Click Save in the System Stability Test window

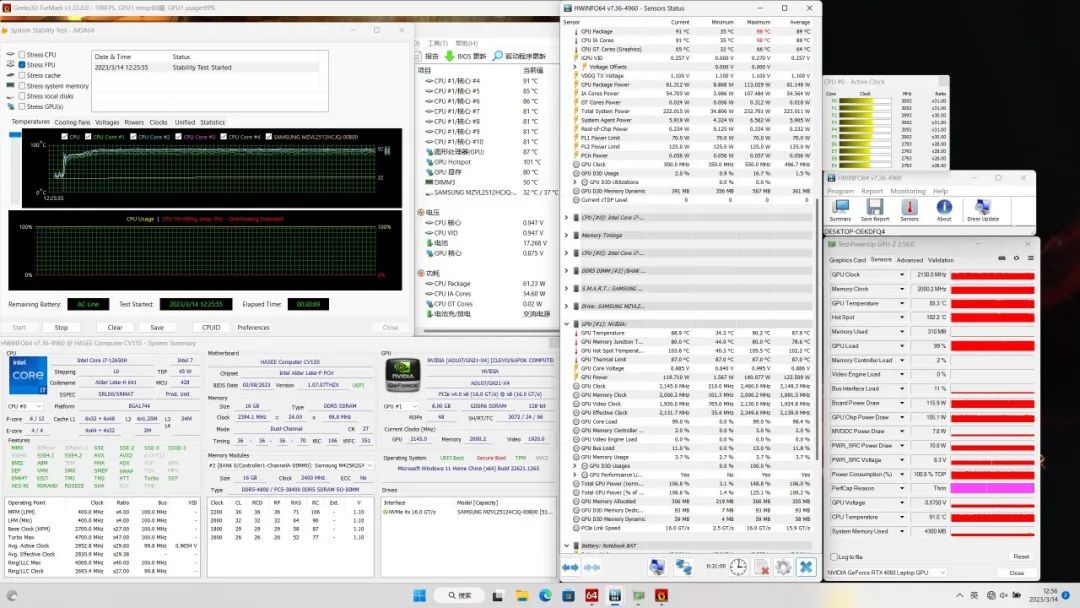(157, 328)
